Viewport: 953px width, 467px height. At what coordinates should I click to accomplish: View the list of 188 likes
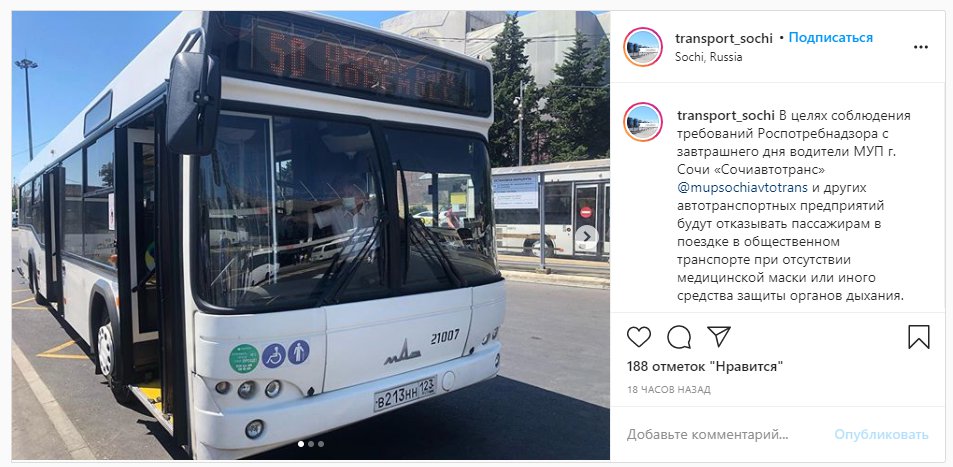[705, 367]
